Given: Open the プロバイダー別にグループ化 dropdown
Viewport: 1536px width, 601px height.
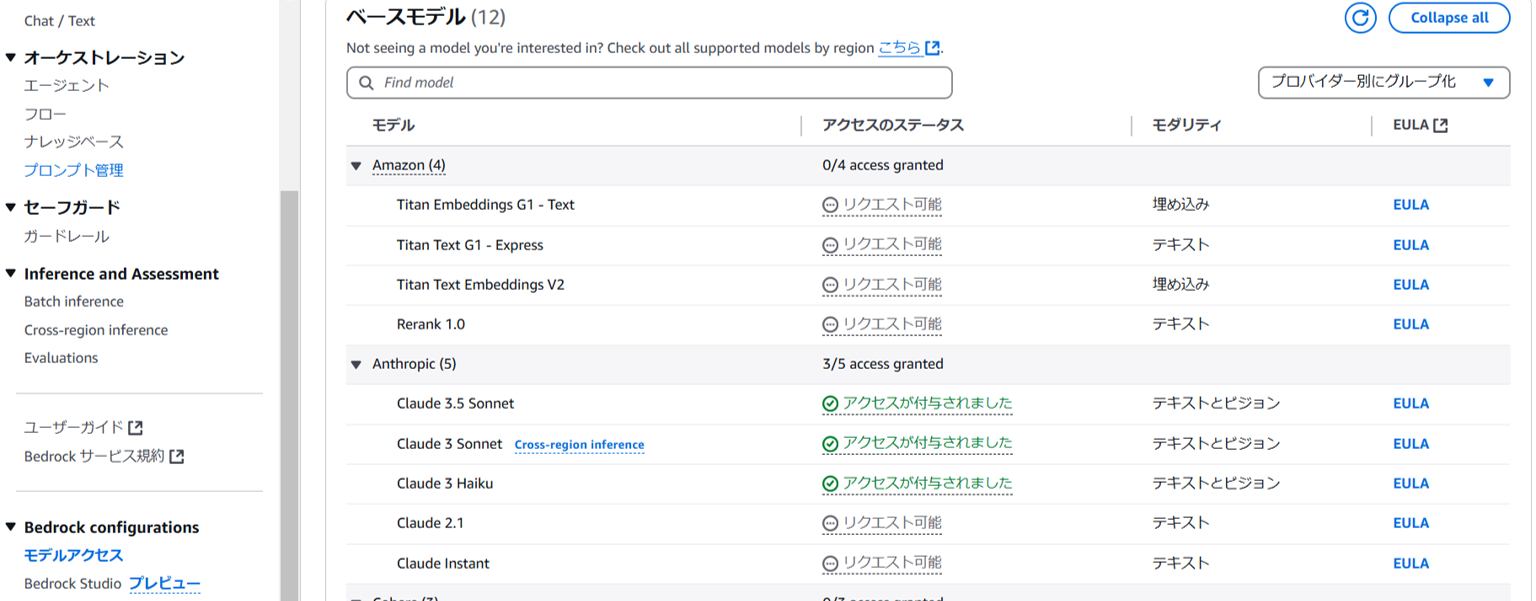Looking at the screenshot, I should click(1384, 82).
